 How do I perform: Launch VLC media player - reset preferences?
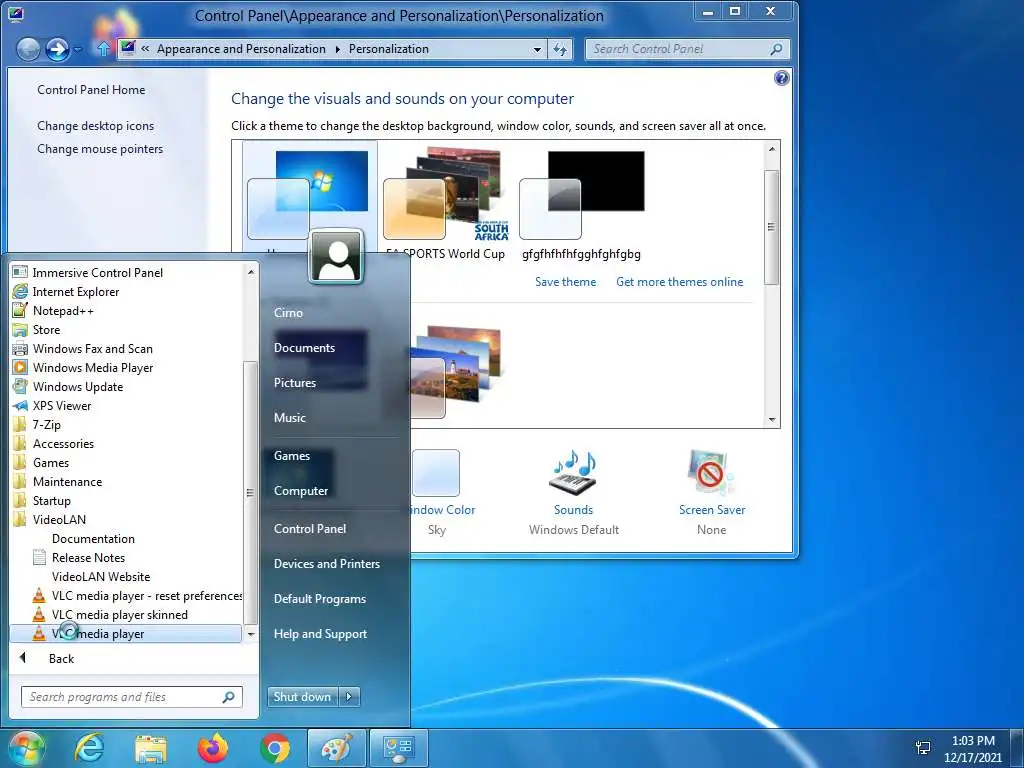125,595
